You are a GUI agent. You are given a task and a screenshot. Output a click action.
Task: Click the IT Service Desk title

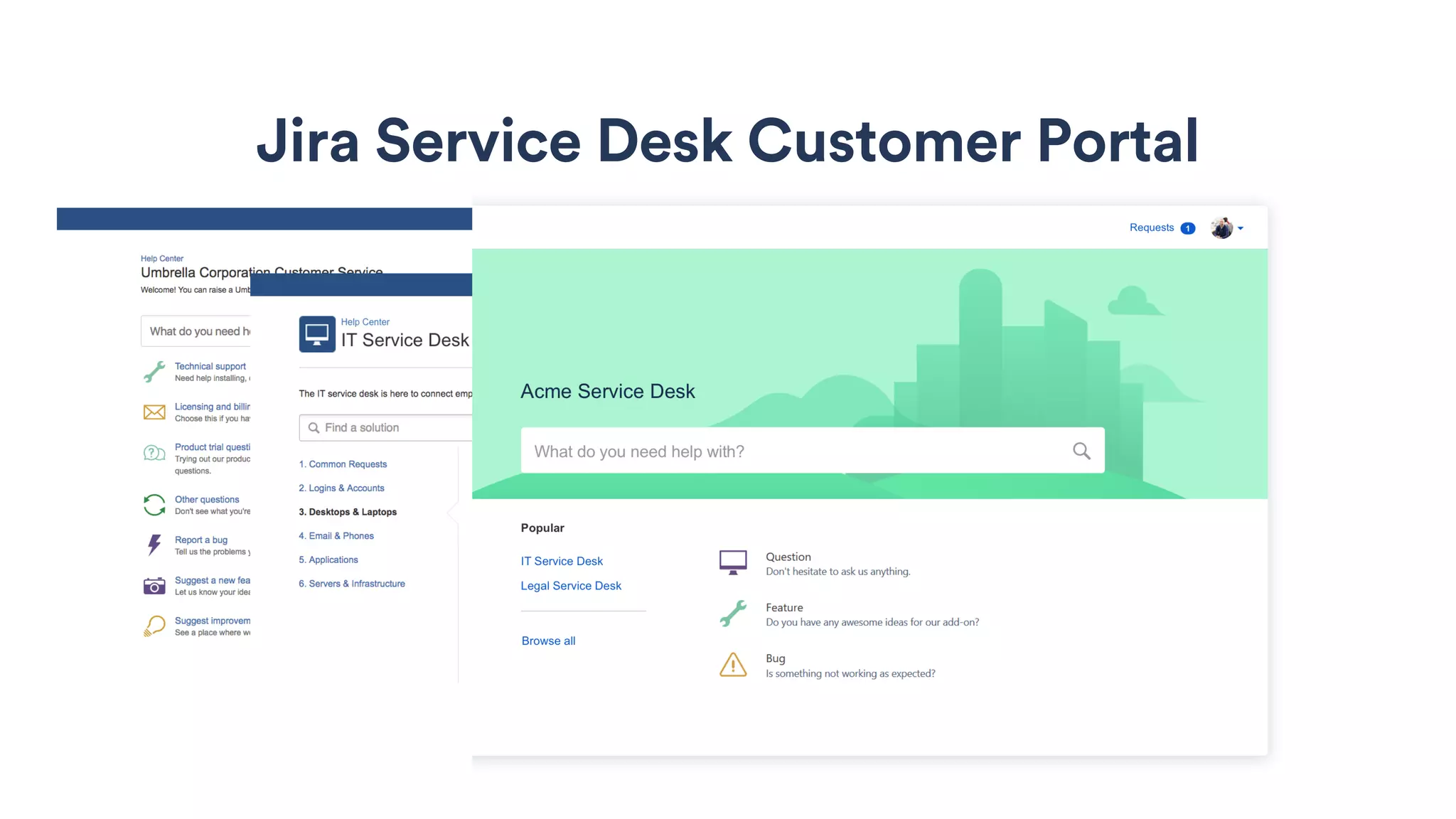[x=405, y=340]
